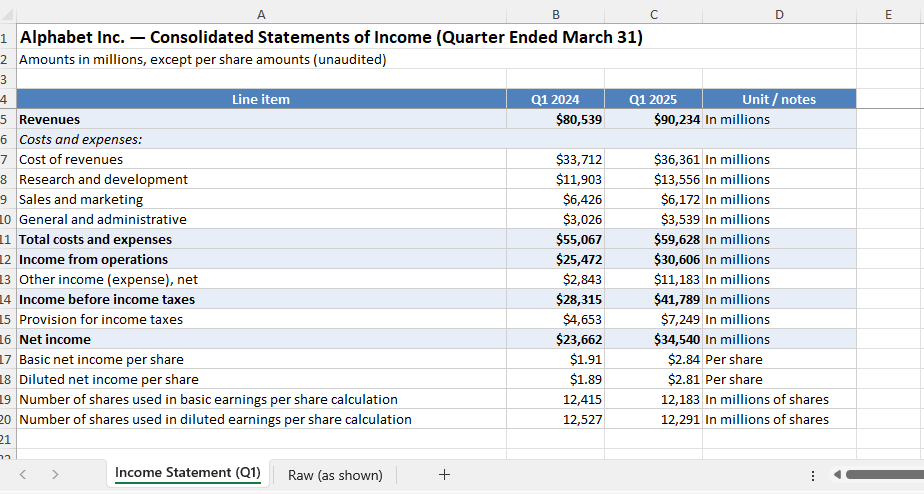Click 'In millions of shares' row 19 note
924x494 pixels.
pos(779,400)
